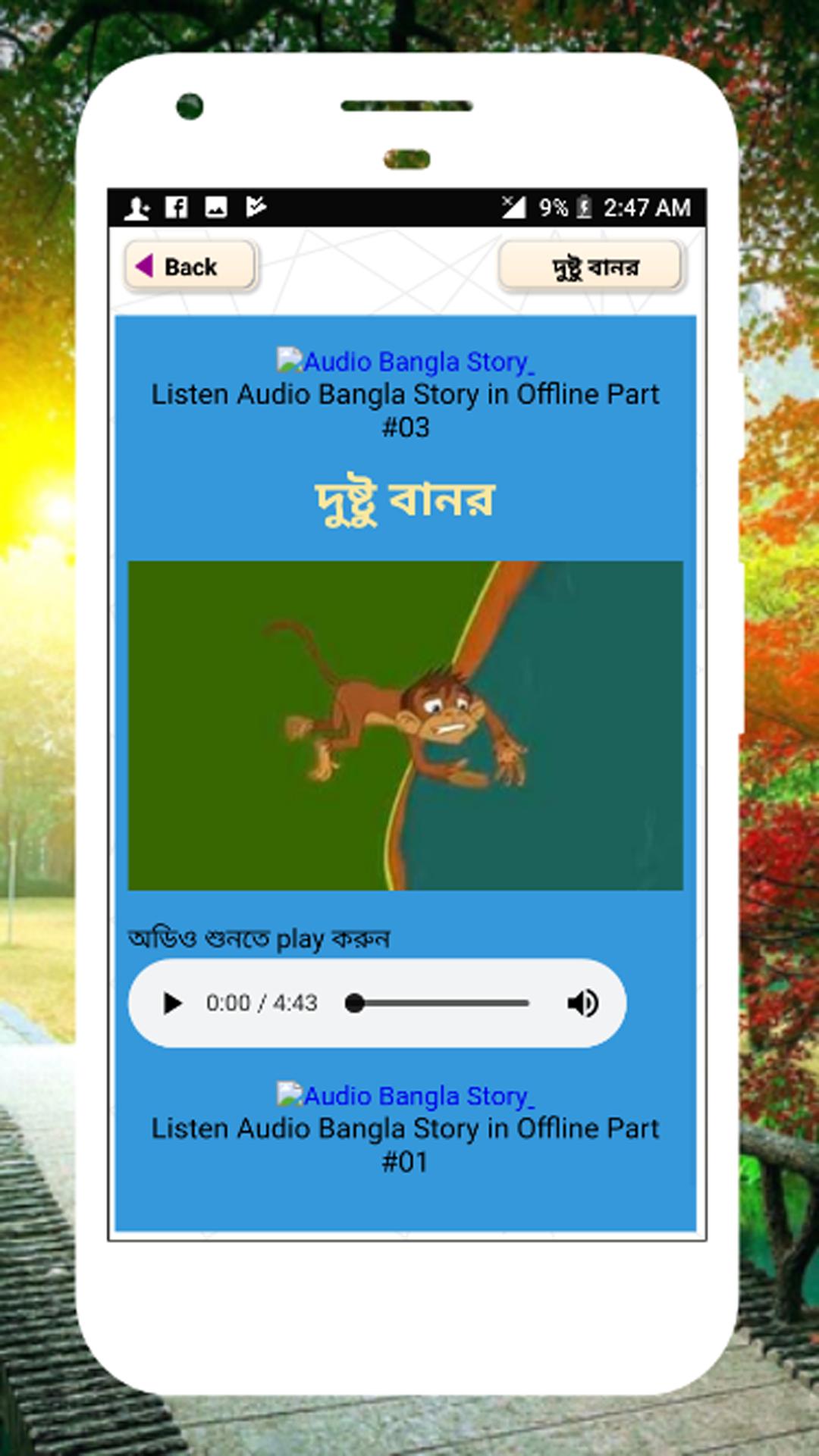The width and height of the screenshot is (819, 1456).
Task: Mute the audio player volume
Action: pyautogui.click(x=582, y=1004)
